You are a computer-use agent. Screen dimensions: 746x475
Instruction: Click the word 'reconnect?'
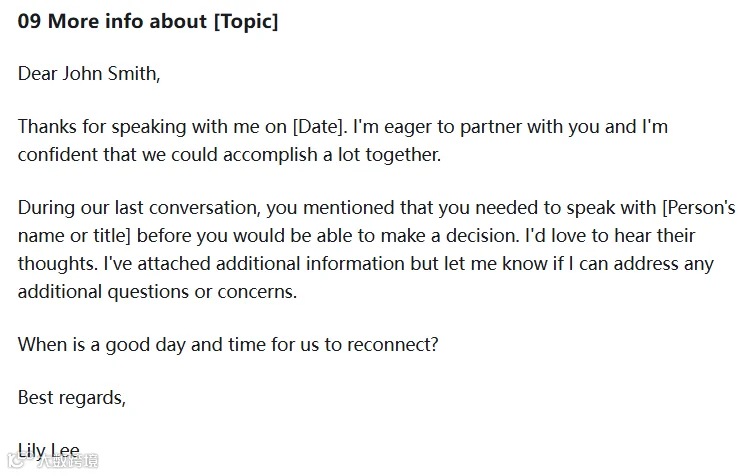(393, 345)
